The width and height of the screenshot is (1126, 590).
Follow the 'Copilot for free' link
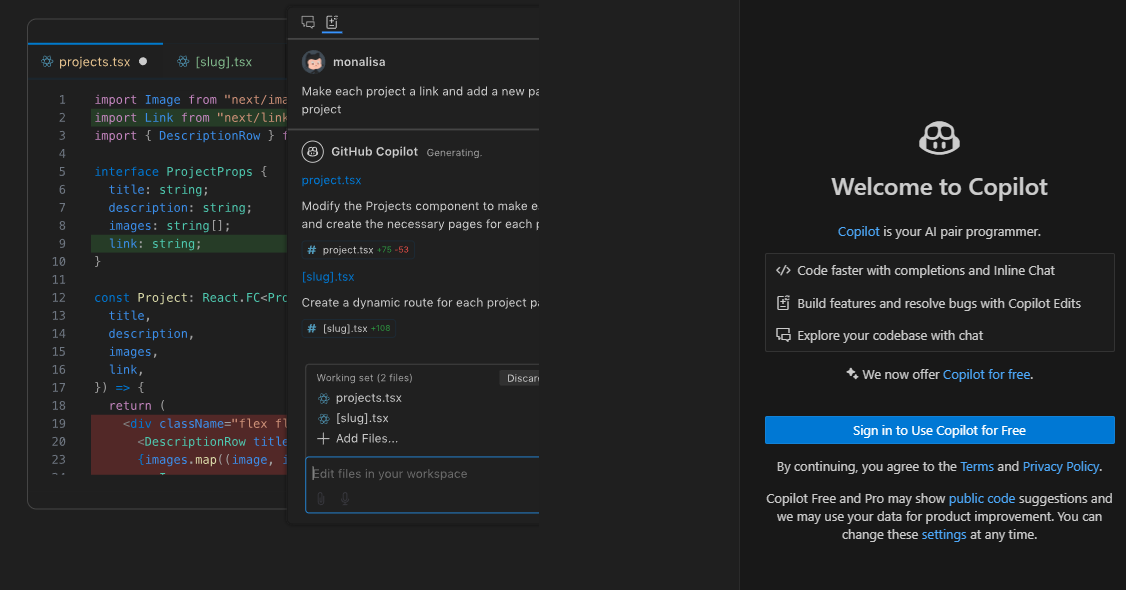coord(986,374)
